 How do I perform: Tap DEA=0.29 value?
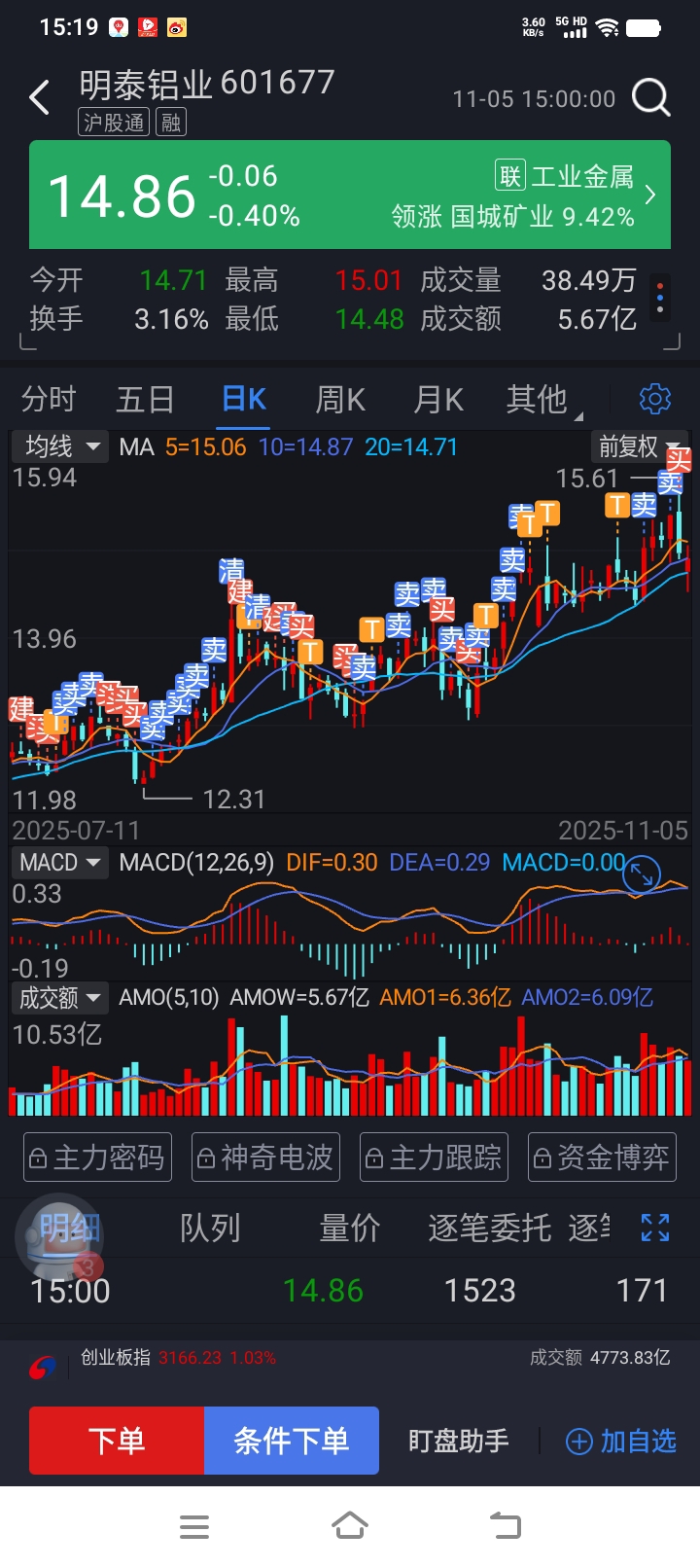pos(439,863)
